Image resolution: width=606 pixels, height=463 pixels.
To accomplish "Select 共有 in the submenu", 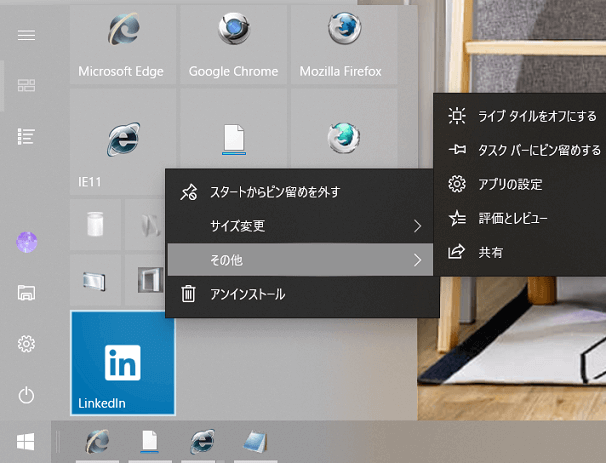I will pyautogui.click(x=521, y=252).
